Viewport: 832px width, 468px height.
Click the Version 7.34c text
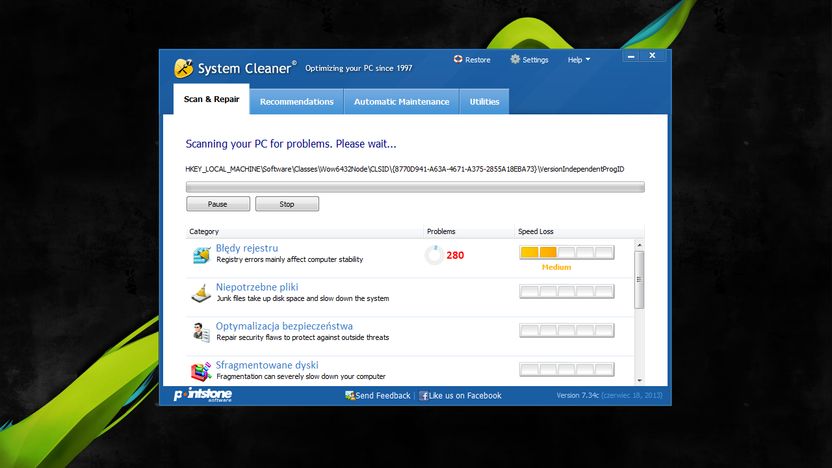click(x=577, y=395)
